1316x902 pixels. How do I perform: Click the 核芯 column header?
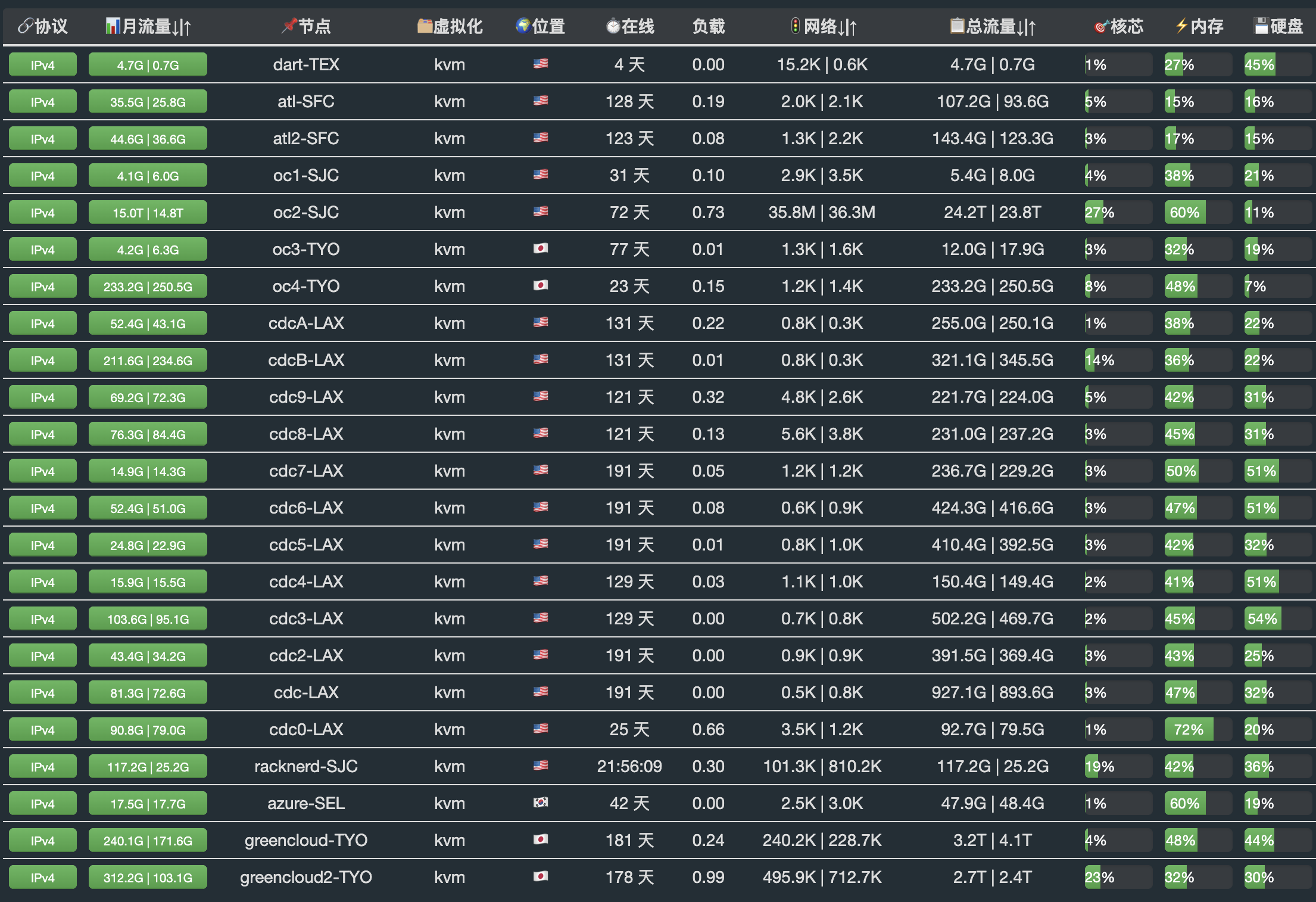click(x=1126, y=26)
